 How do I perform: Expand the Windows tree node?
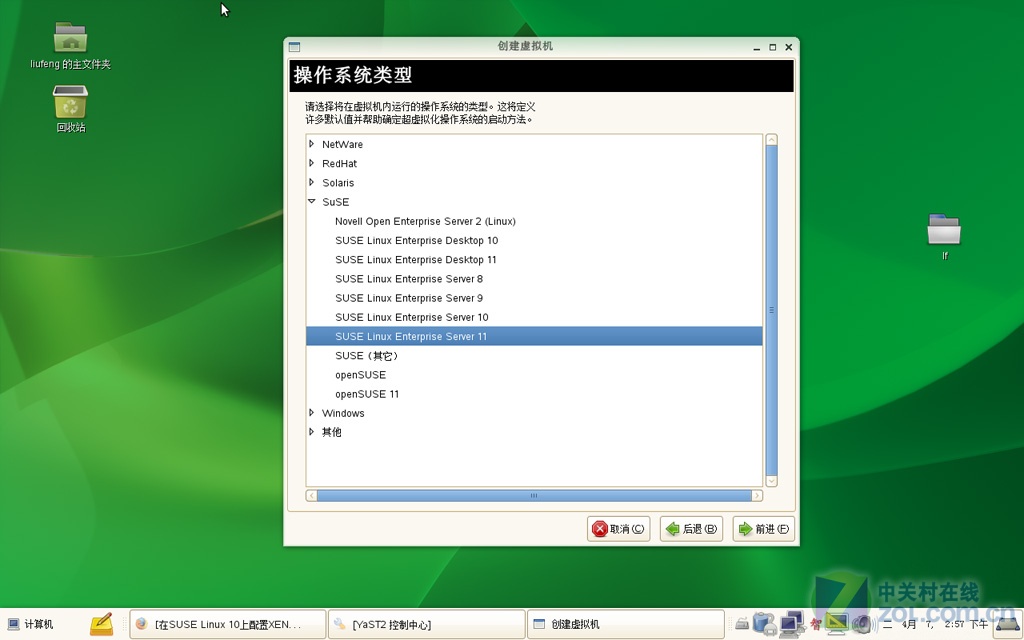click(x=312, y=413)
